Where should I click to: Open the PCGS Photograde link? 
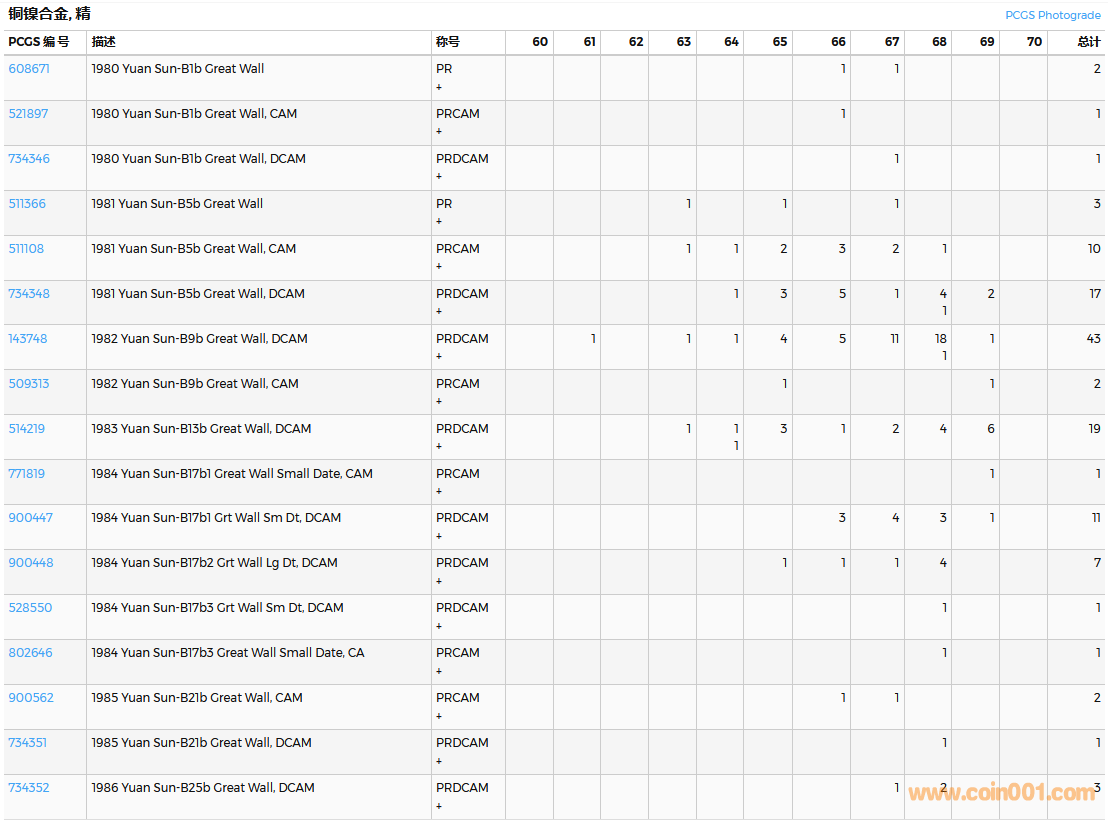pyautogui.click(x=1052, y=15)
